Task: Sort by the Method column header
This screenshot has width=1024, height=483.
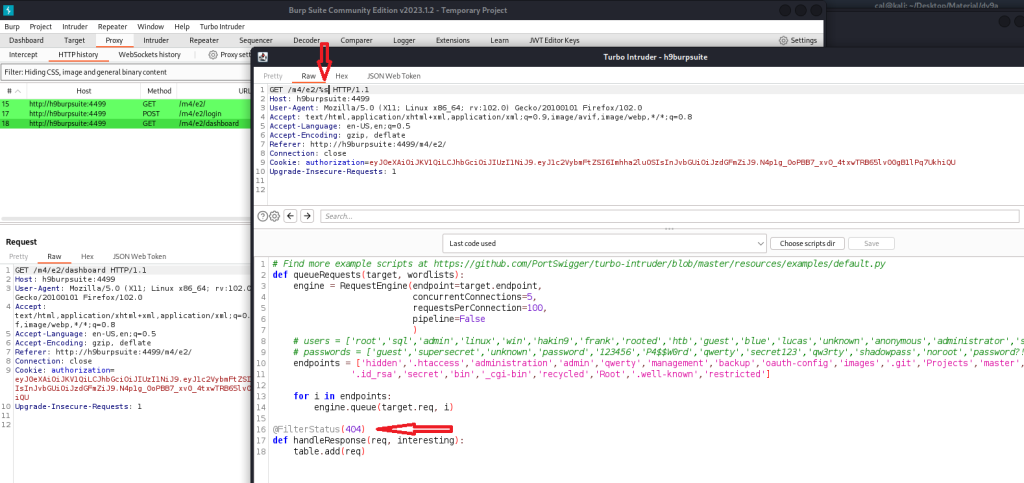Action: click(x=159, y=91)
